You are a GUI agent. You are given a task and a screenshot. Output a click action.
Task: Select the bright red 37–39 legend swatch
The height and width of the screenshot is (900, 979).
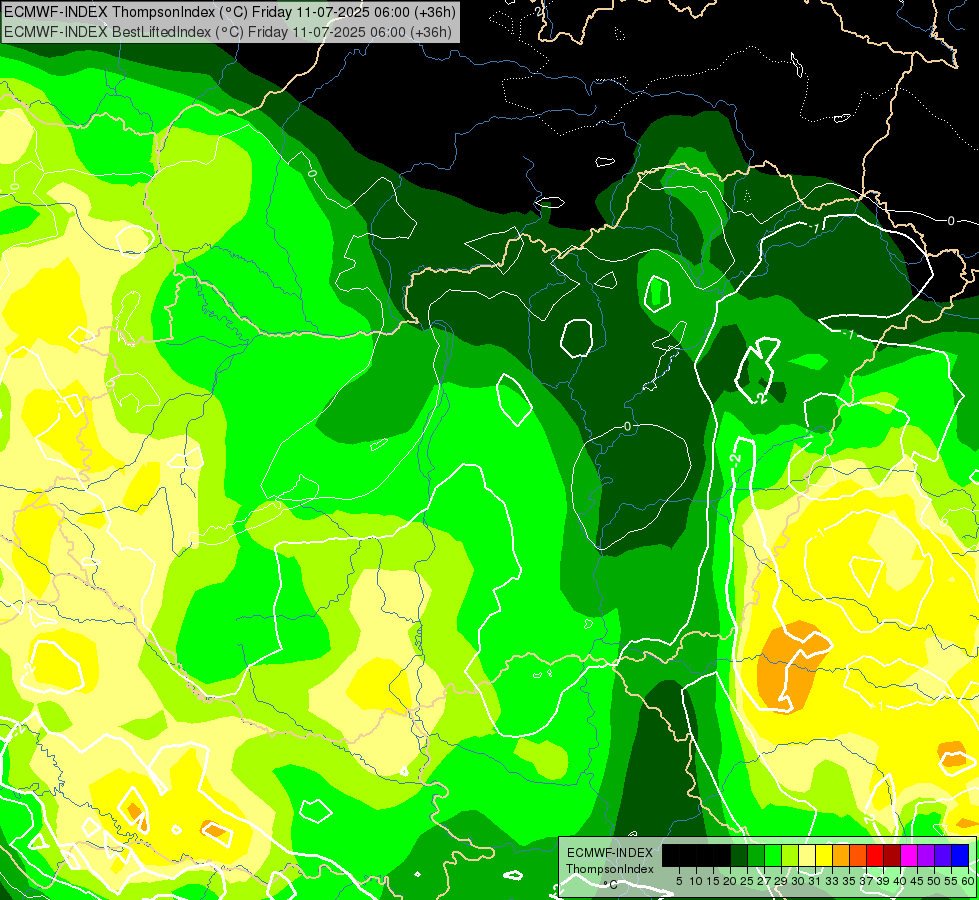(x=875, y=855)
